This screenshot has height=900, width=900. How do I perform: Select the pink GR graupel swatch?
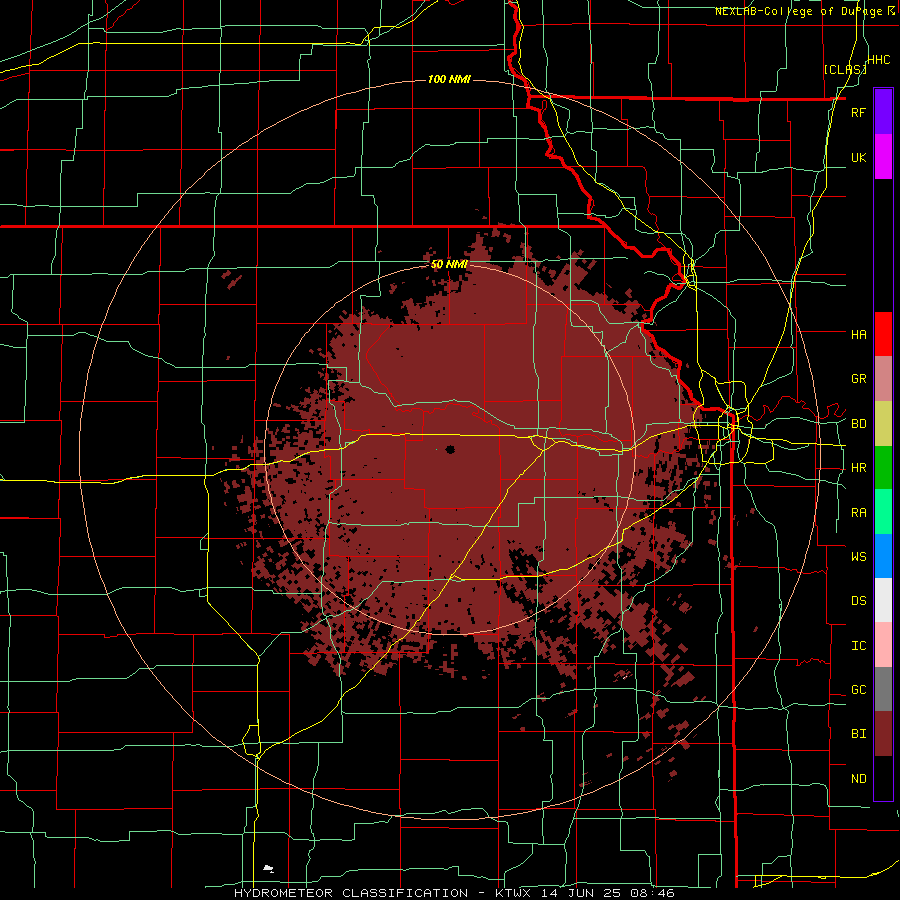point(883,379)
